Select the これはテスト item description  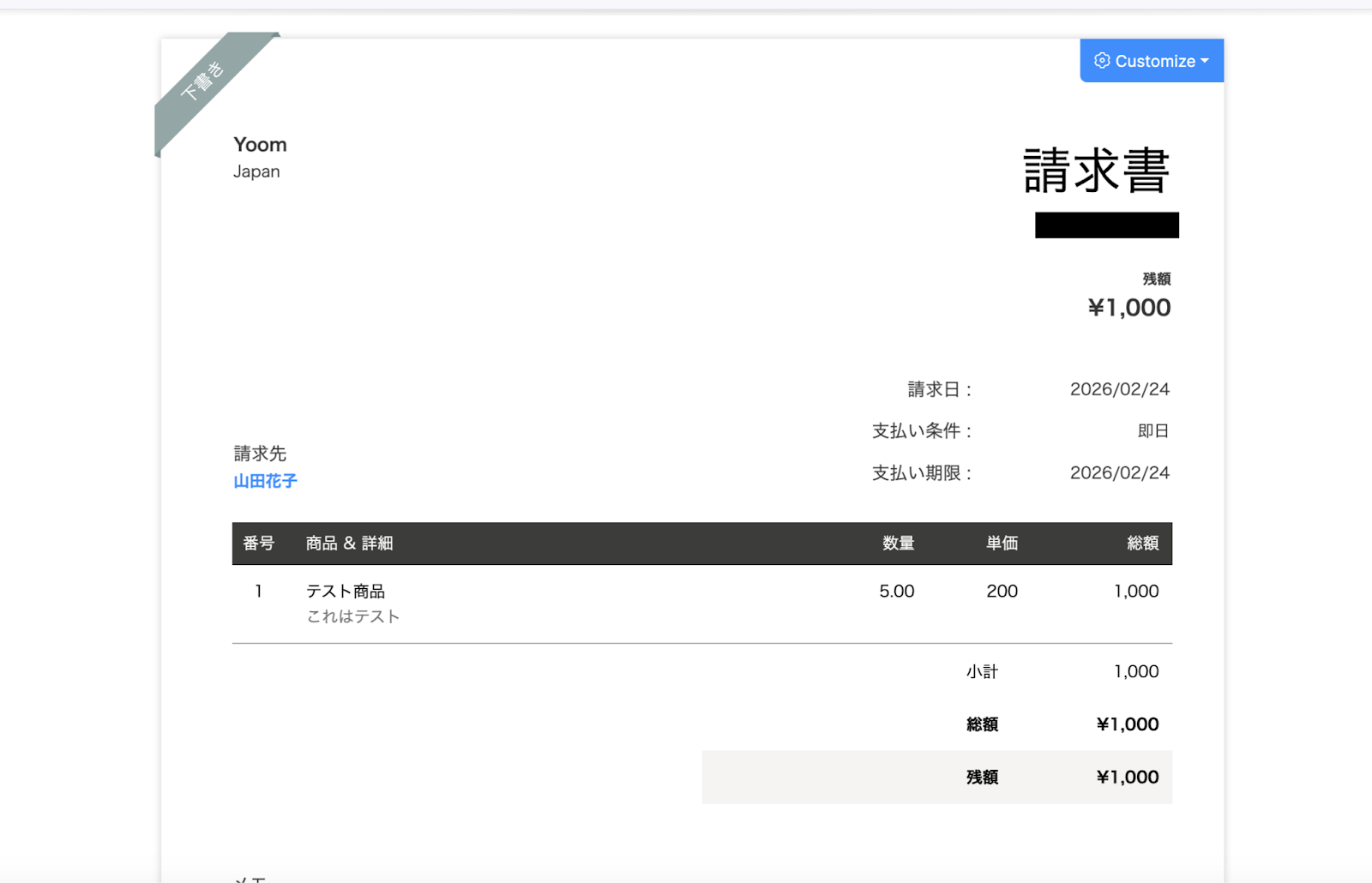[353, 616]
